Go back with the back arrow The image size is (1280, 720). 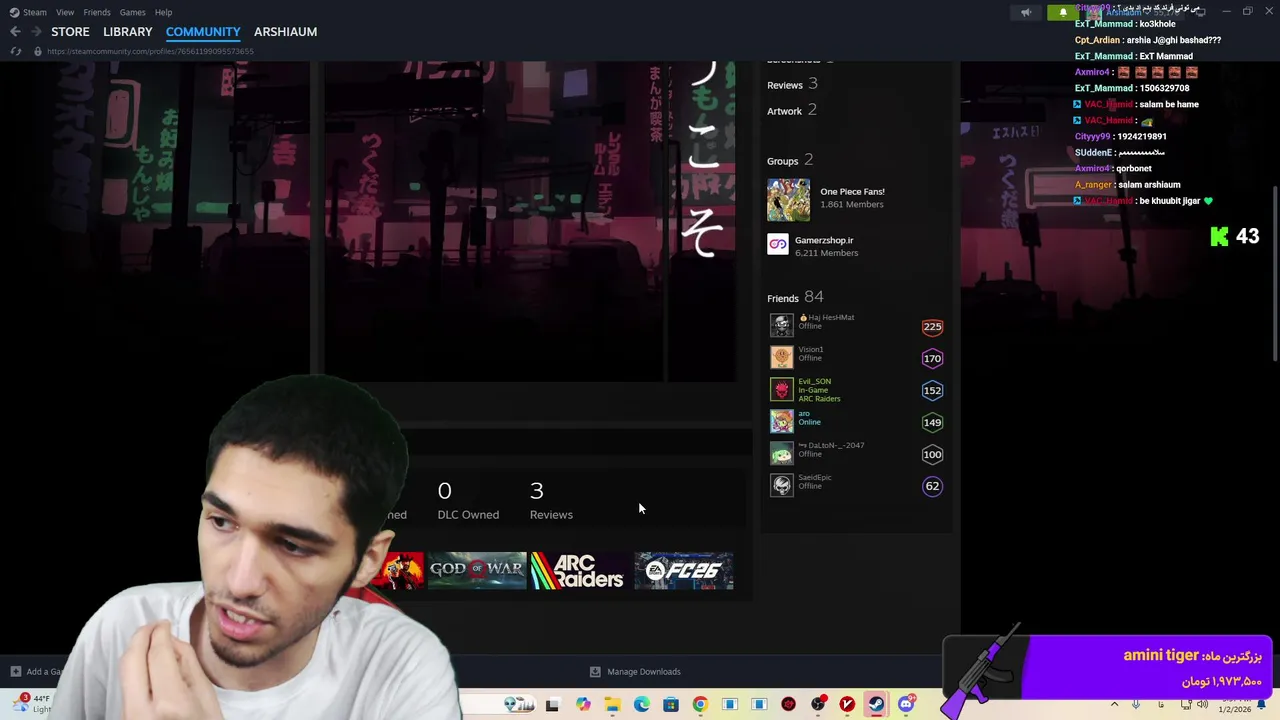coord(15,32)
